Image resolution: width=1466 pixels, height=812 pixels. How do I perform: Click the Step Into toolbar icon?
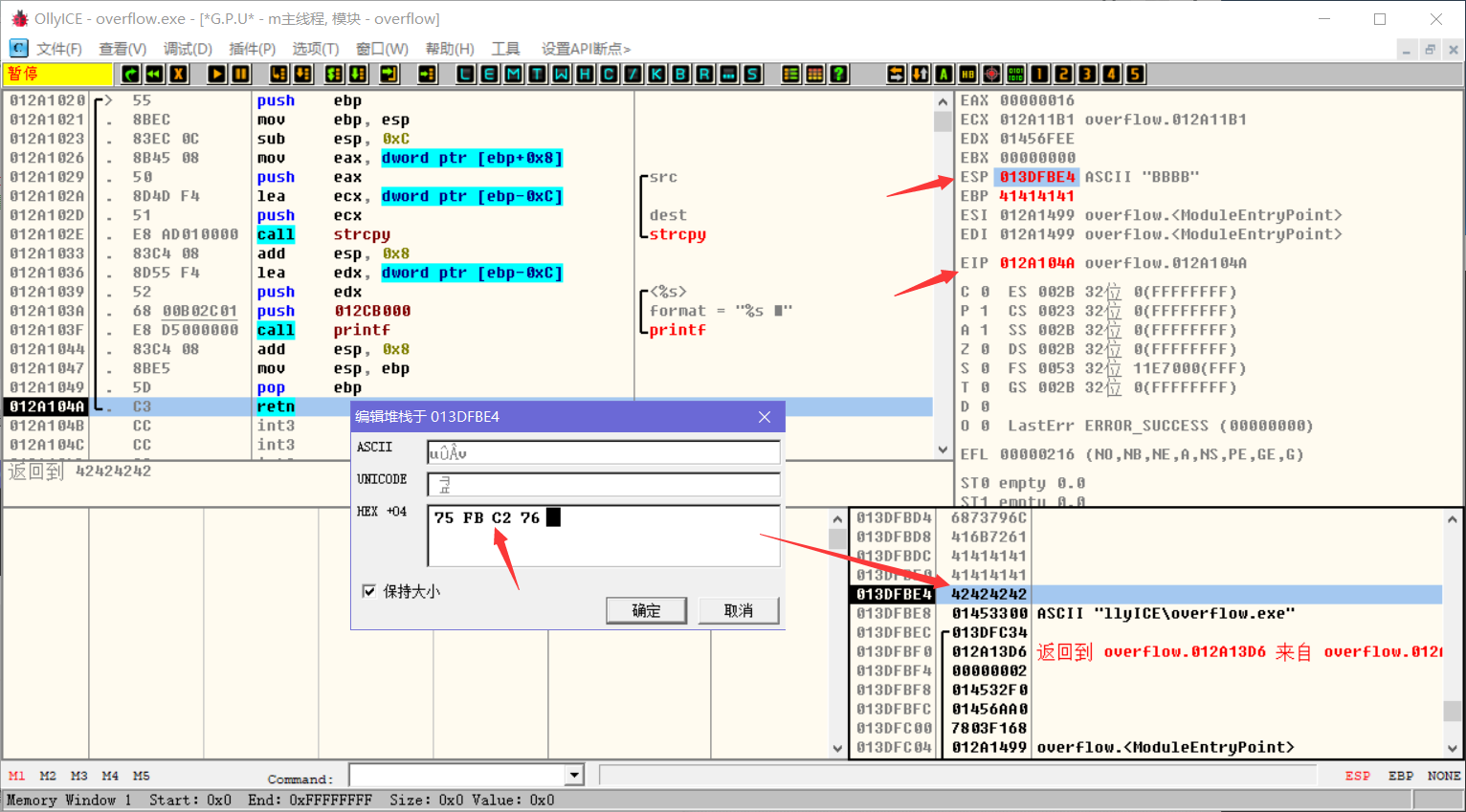pyautogui.click(x=279, y=74)
